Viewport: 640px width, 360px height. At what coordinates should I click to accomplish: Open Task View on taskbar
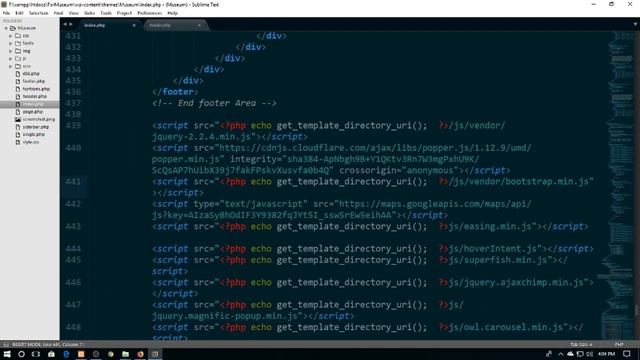(36, 354)
